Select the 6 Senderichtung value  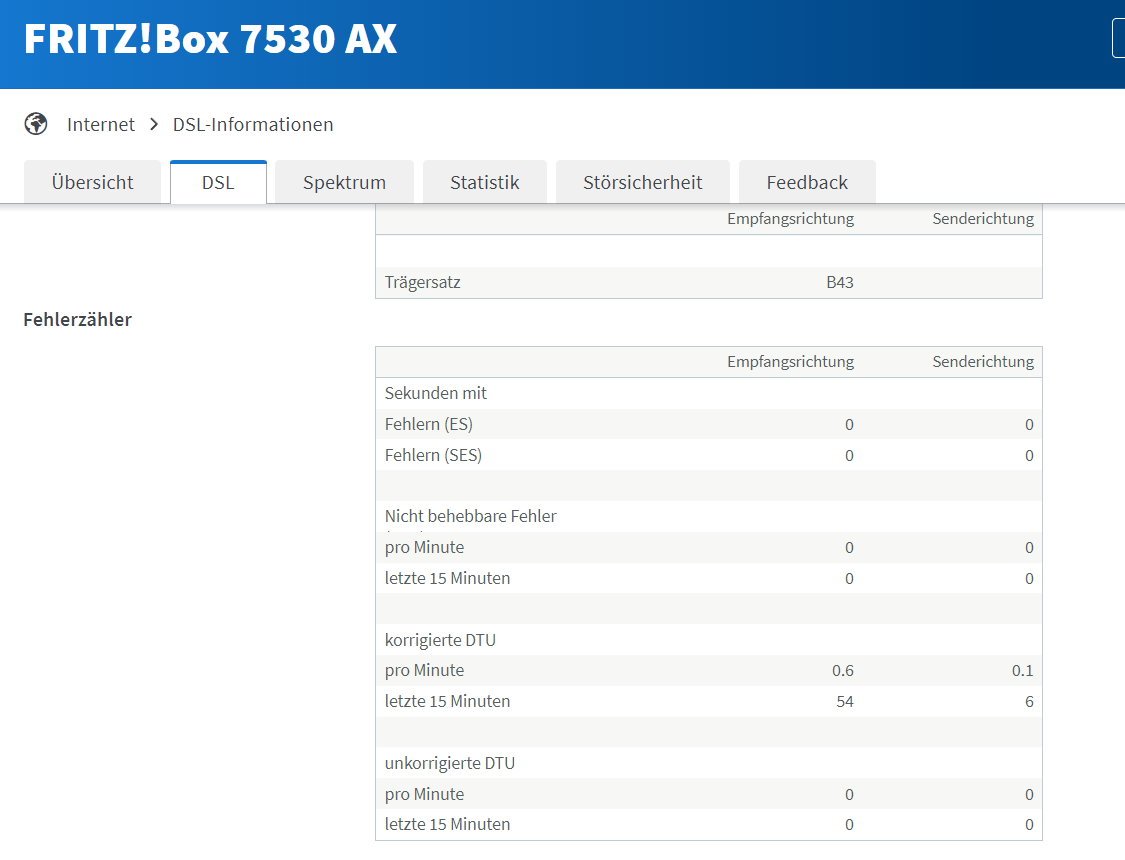[x=1029, y=701]
